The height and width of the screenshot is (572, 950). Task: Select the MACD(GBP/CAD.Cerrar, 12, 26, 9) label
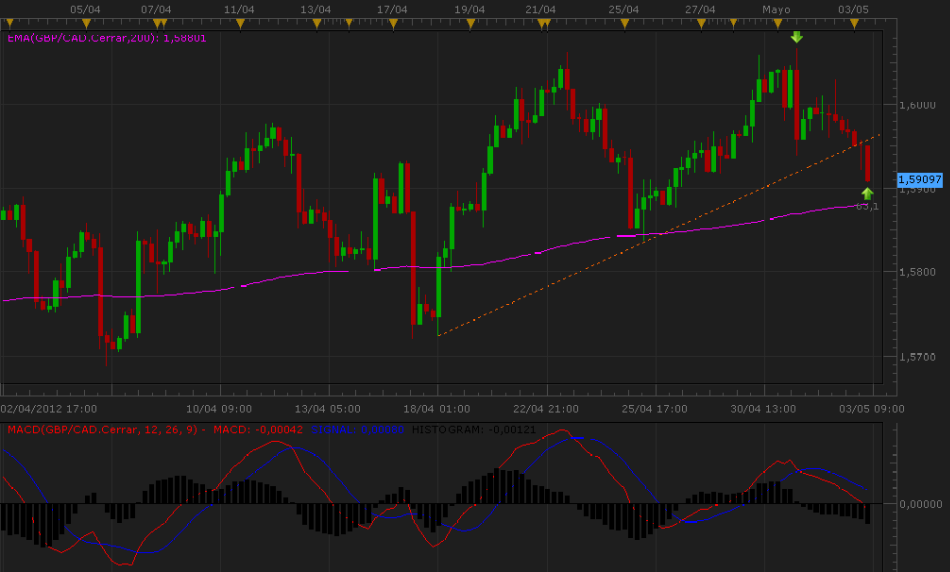pyautogui.click(x=105, y=429)
